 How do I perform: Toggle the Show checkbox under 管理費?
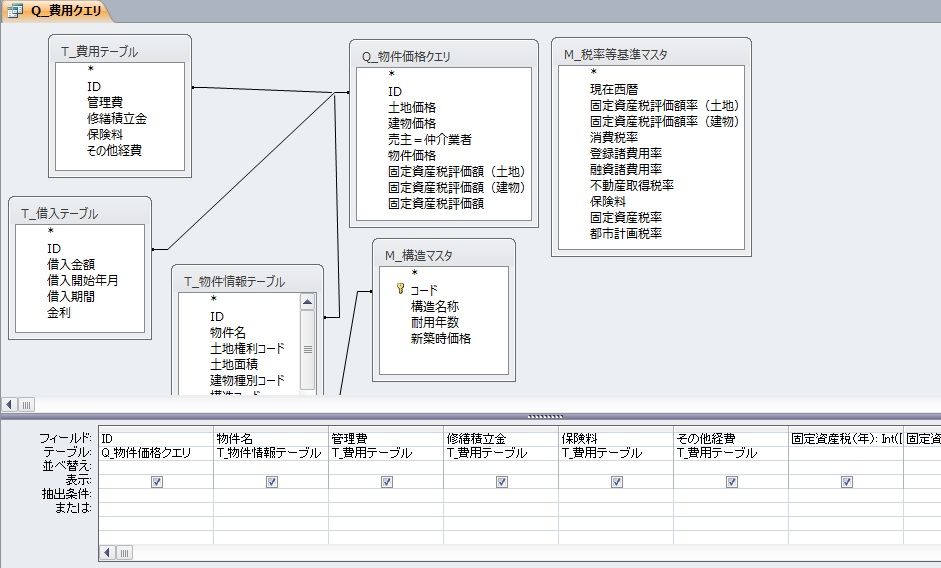pos(386,482)
